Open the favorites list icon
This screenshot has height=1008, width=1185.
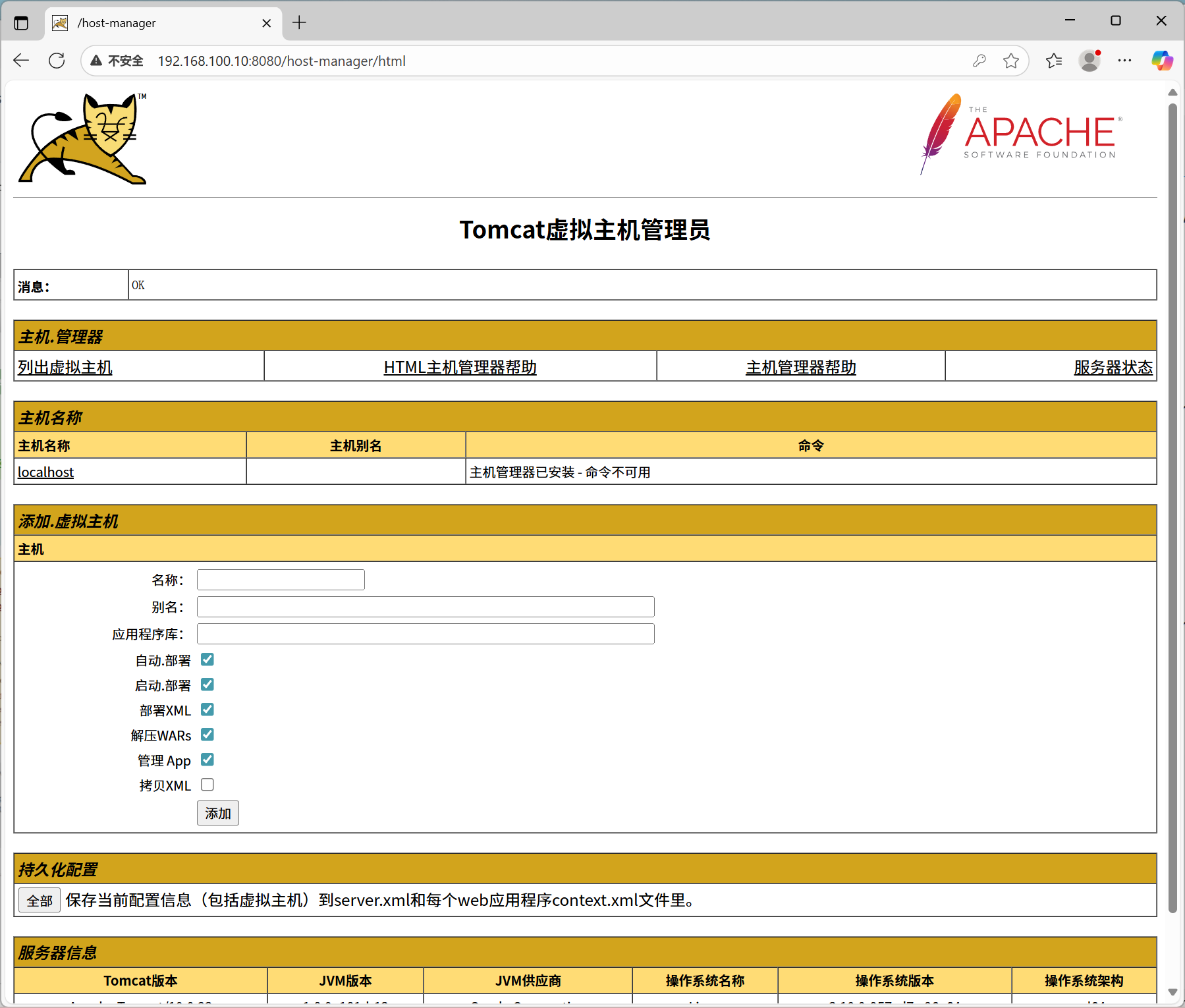(1054, 61)
